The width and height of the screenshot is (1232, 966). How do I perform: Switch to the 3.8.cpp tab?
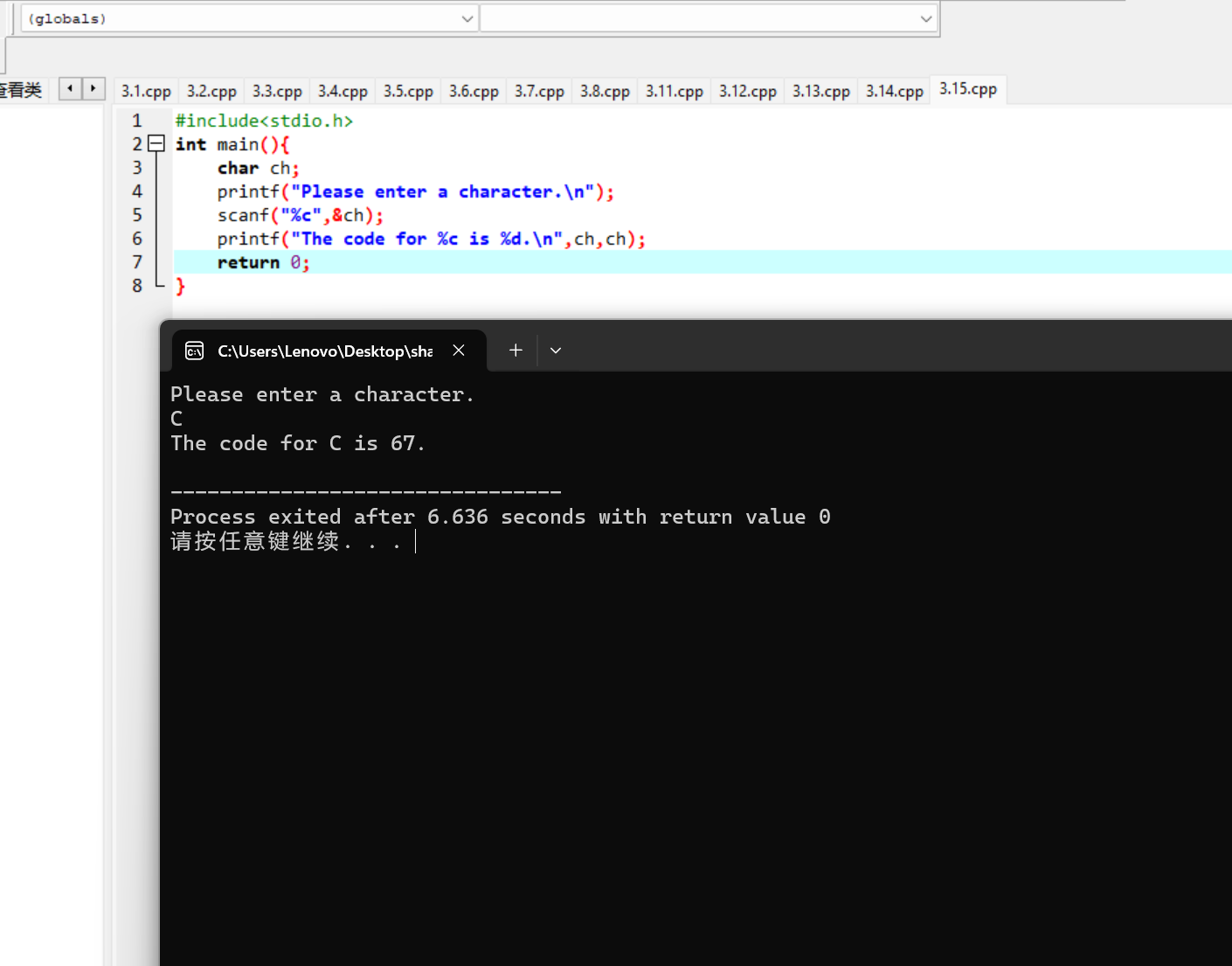coord(605,91)
